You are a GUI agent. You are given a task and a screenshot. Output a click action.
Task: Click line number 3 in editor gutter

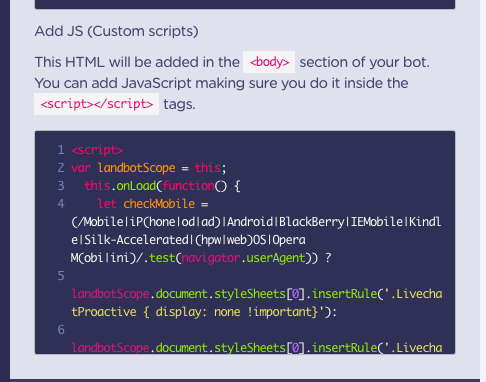pos(61,186)
